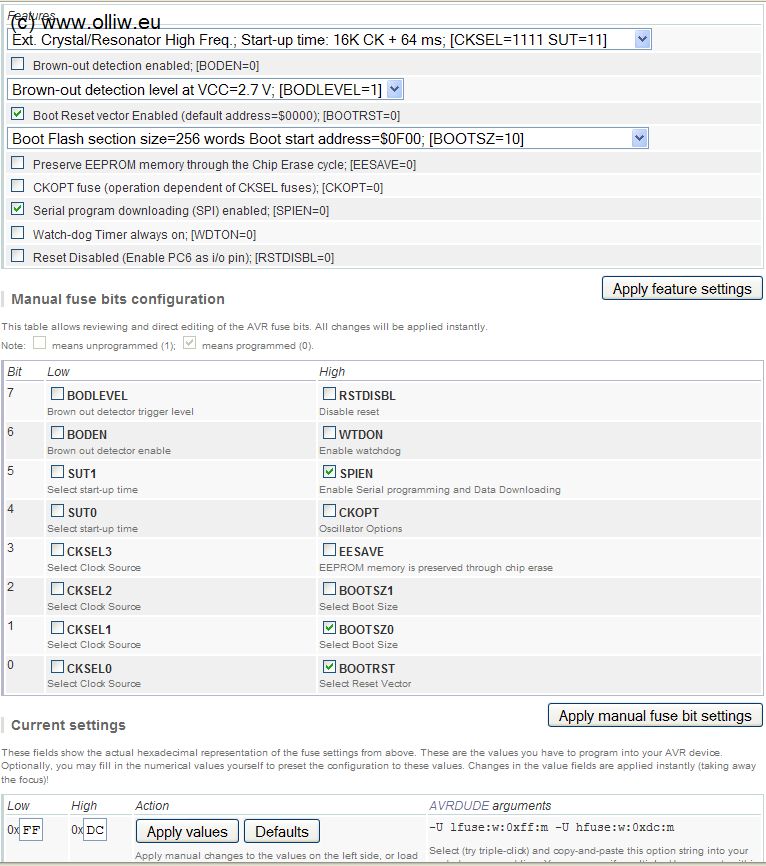766x866 pixels.
Task: Toggle the BODLEVEL low fuse bit
Action: [58, 395]
